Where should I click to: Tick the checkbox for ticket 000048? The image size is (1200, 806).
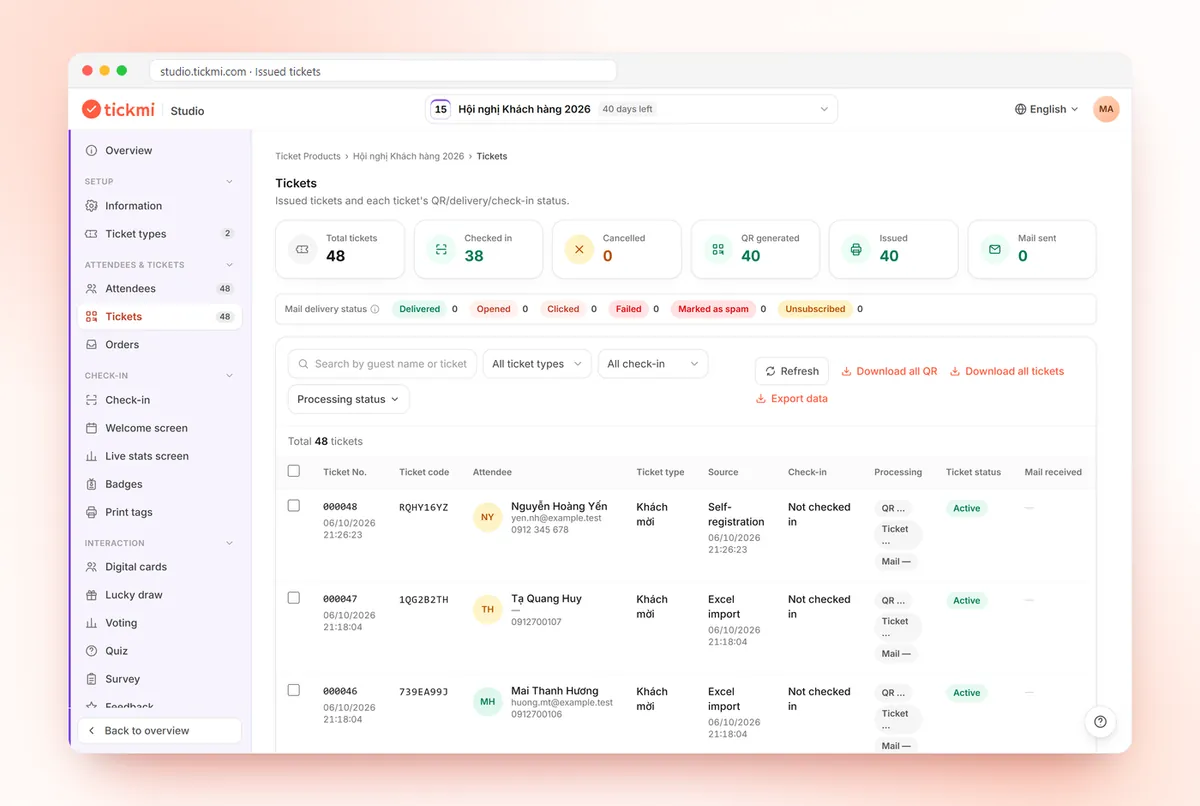coord(294,506)
